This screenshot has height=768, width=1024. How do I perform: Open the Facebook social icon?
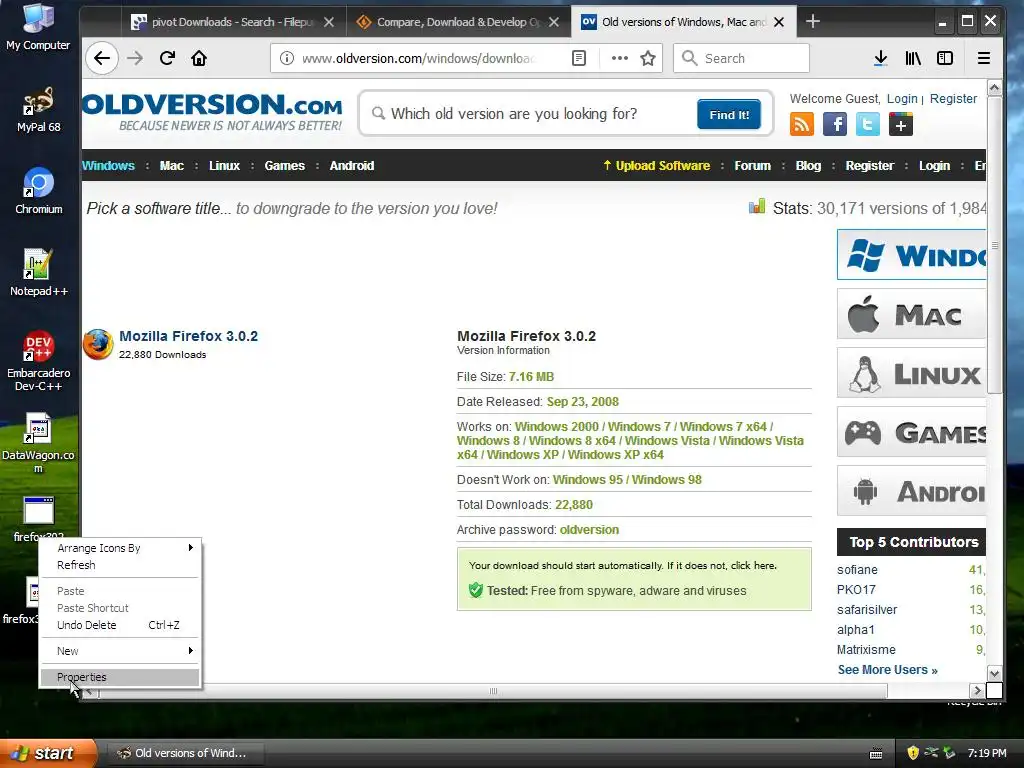835,124
